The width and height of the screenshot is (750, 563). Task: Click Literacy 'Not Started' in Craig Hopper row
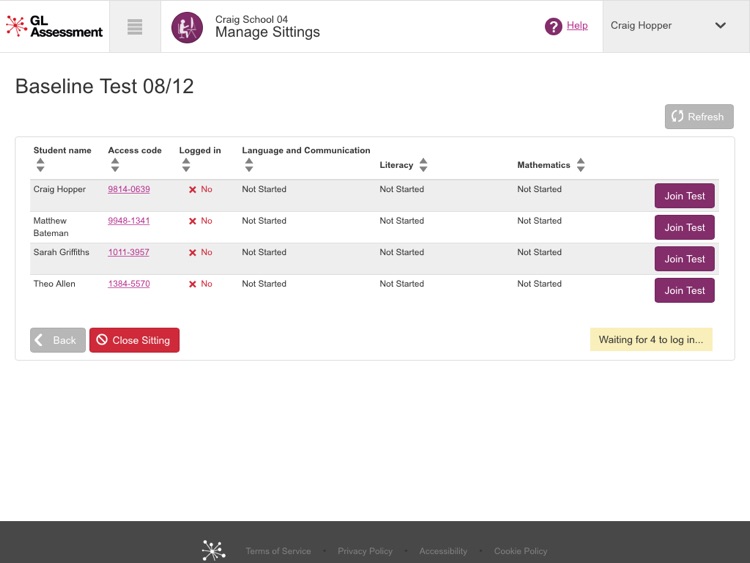point(402,189)
